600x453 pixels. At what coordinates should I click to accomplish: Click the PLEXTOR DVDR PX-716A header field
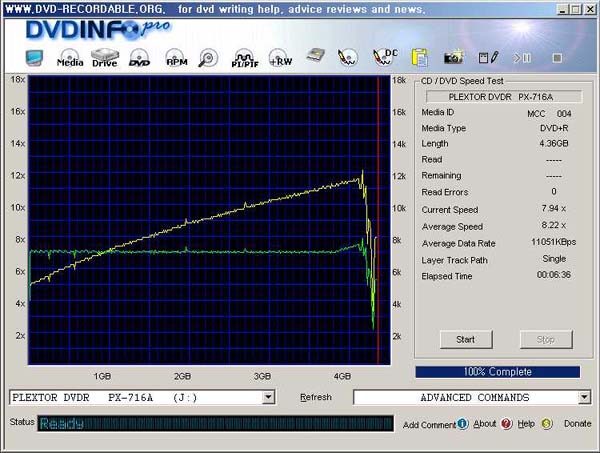pos(504,97)
